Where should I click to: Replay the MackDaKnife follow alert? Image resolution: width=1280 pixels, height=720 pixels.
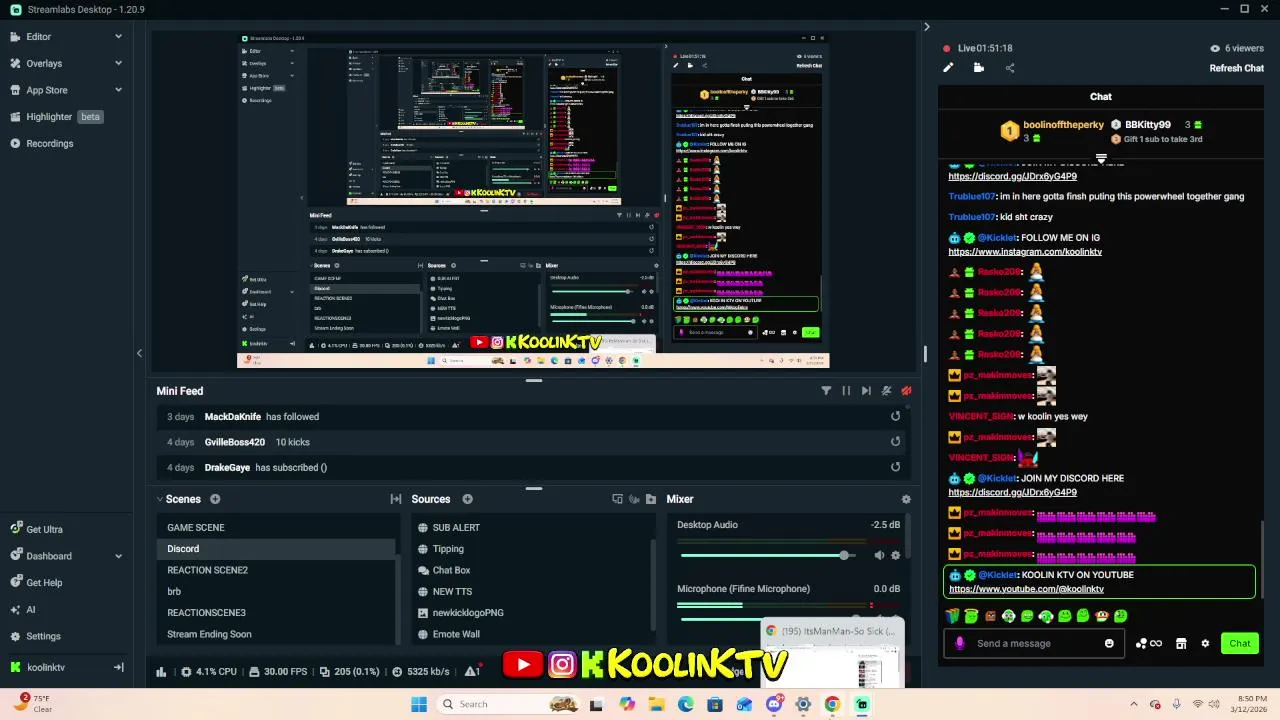pyautogui.click(x=895, y=416)
